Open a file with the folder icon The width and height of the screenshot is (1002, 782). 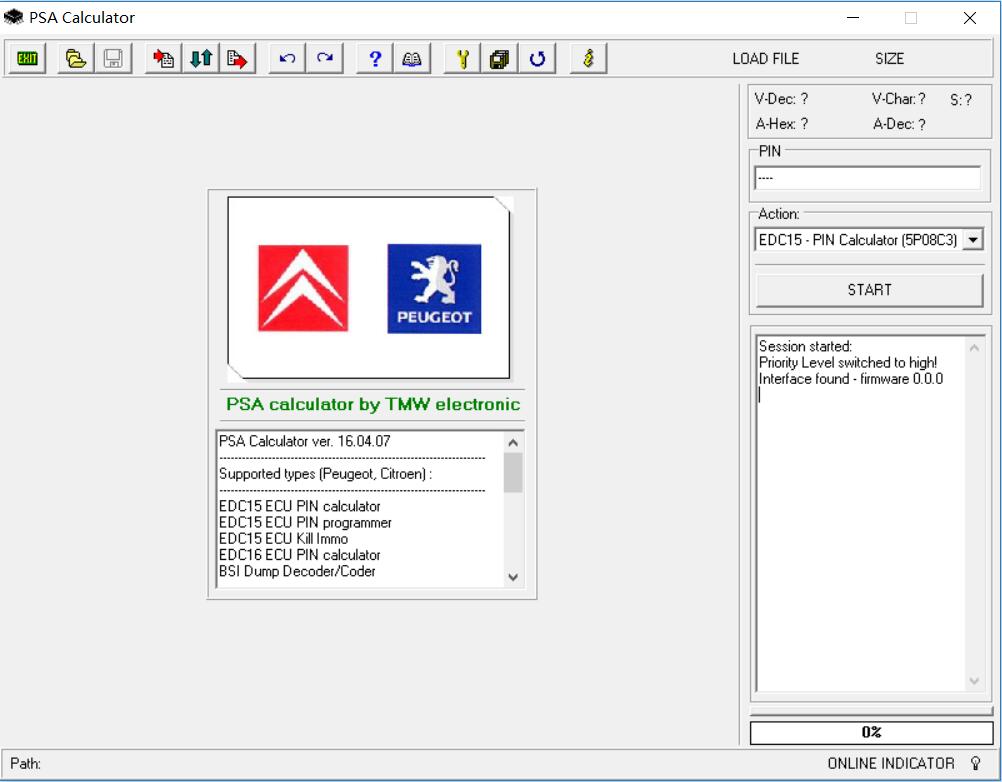tap(76, 59)
